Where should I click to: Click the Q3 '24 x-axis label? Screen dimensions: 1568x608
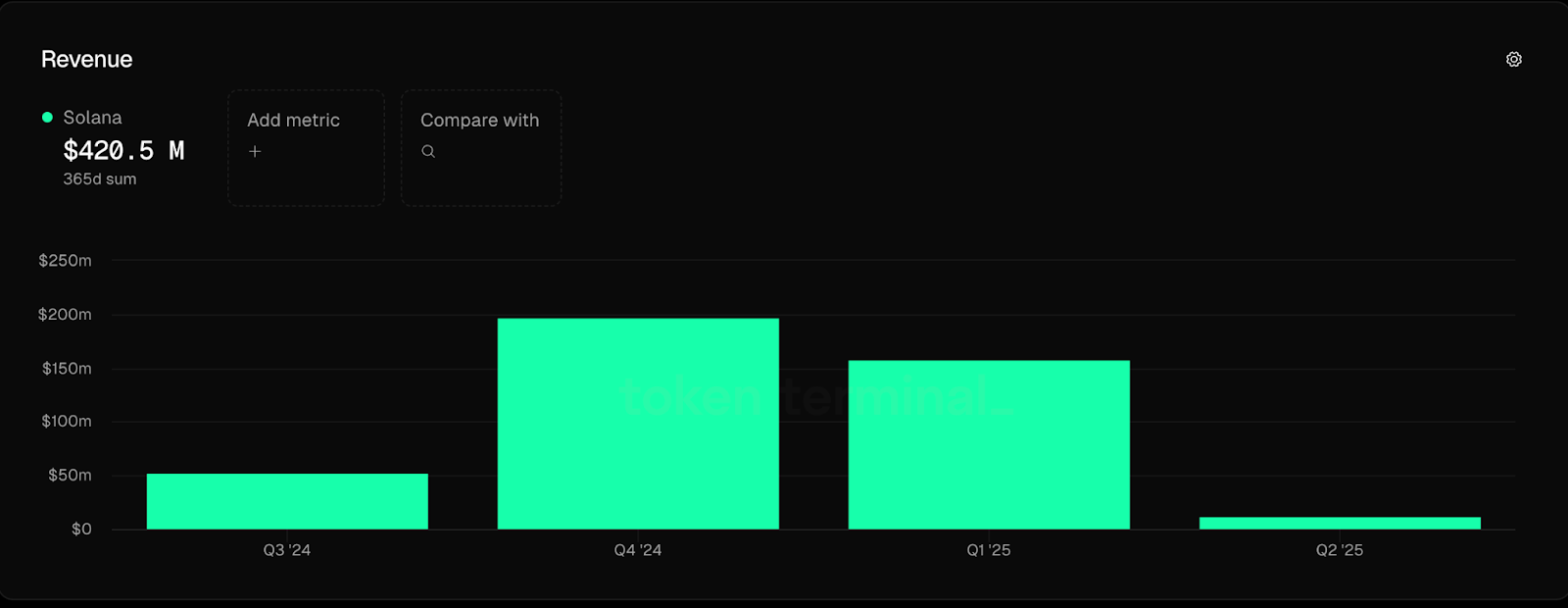(287, 550)
